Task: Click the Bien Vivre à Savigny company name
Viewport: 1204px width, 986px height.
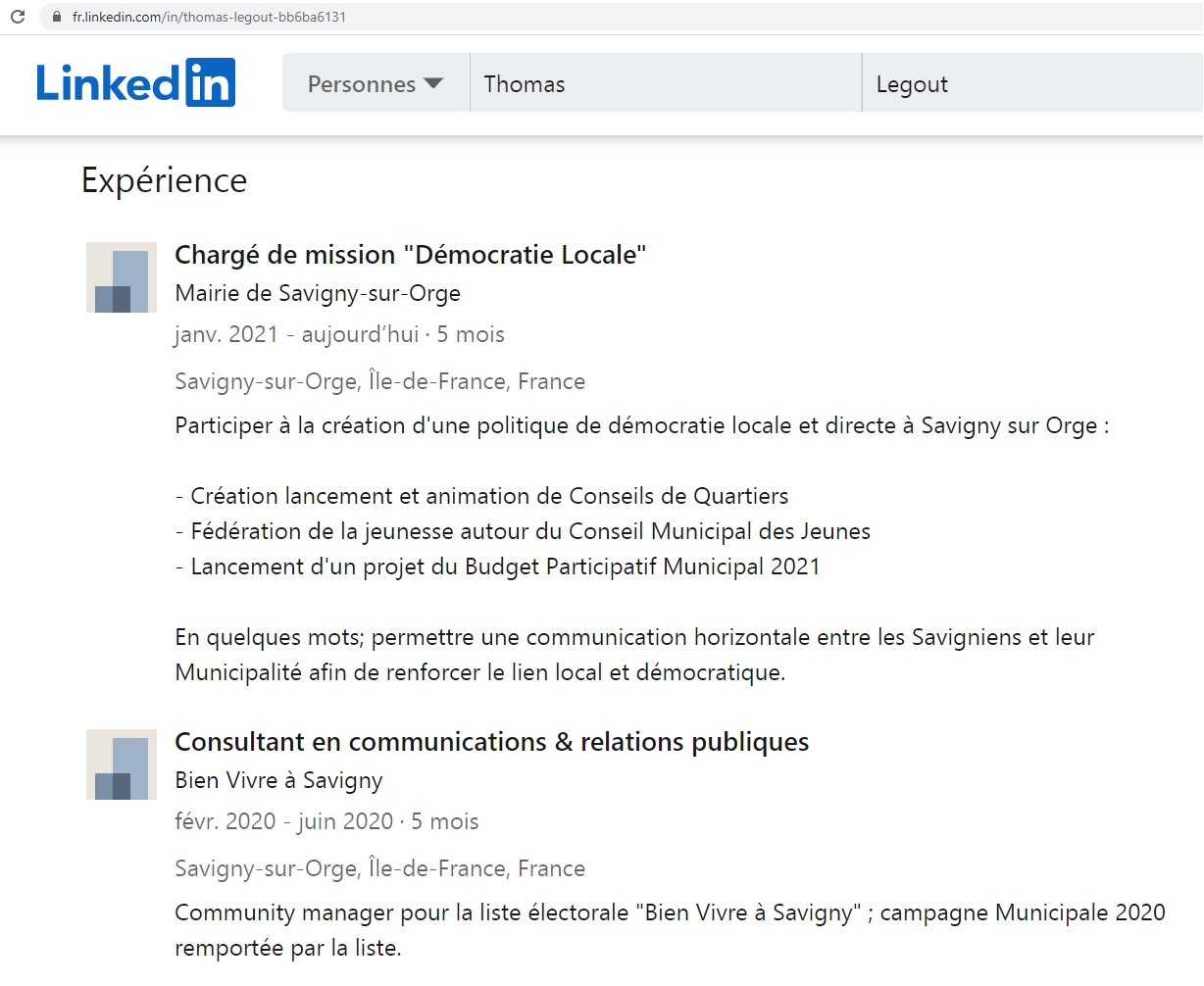Action: click(278, 780)
